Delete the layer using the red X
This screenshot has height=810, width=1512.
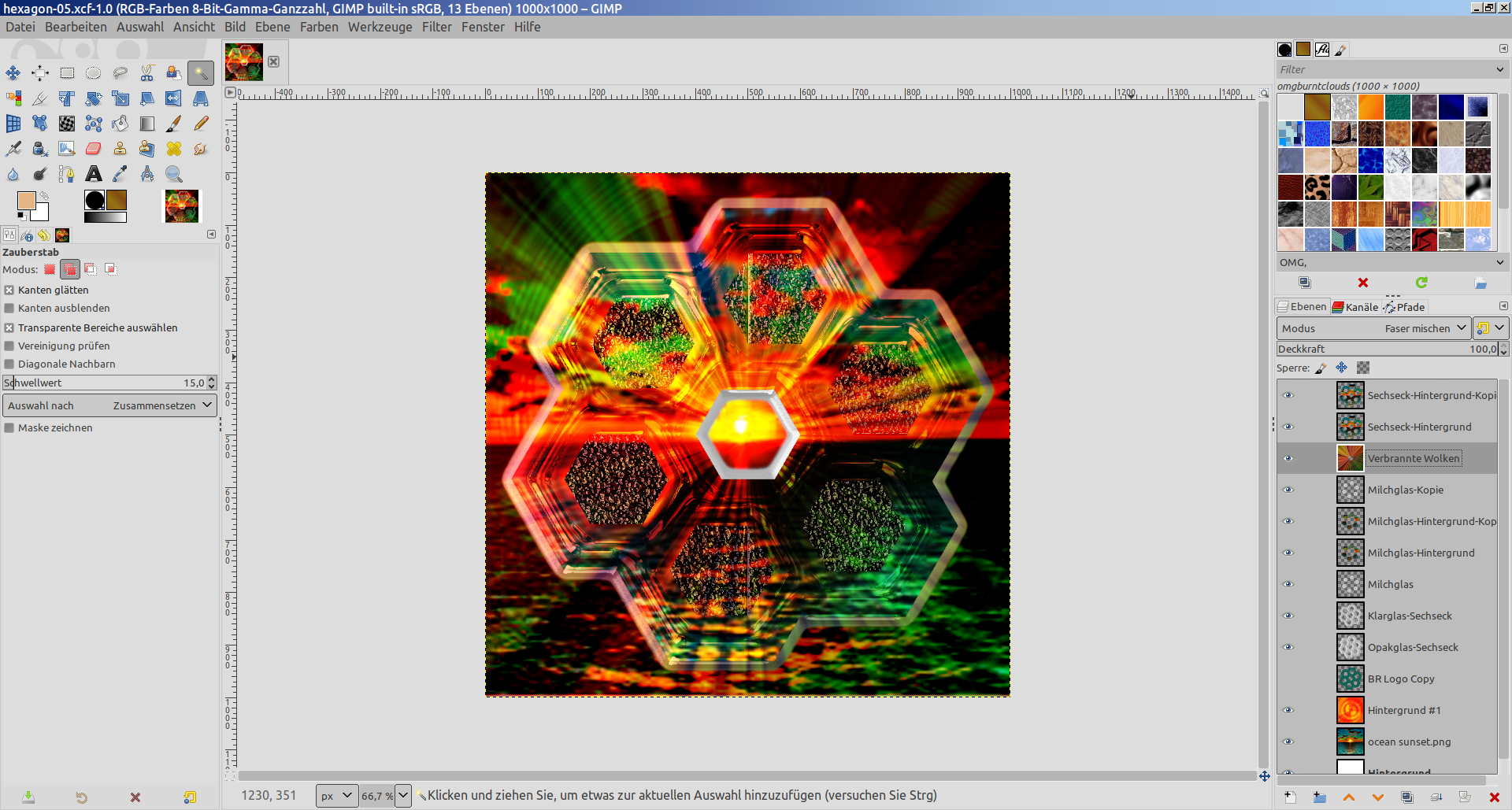pyautogui.click(x=1494, y=797)
